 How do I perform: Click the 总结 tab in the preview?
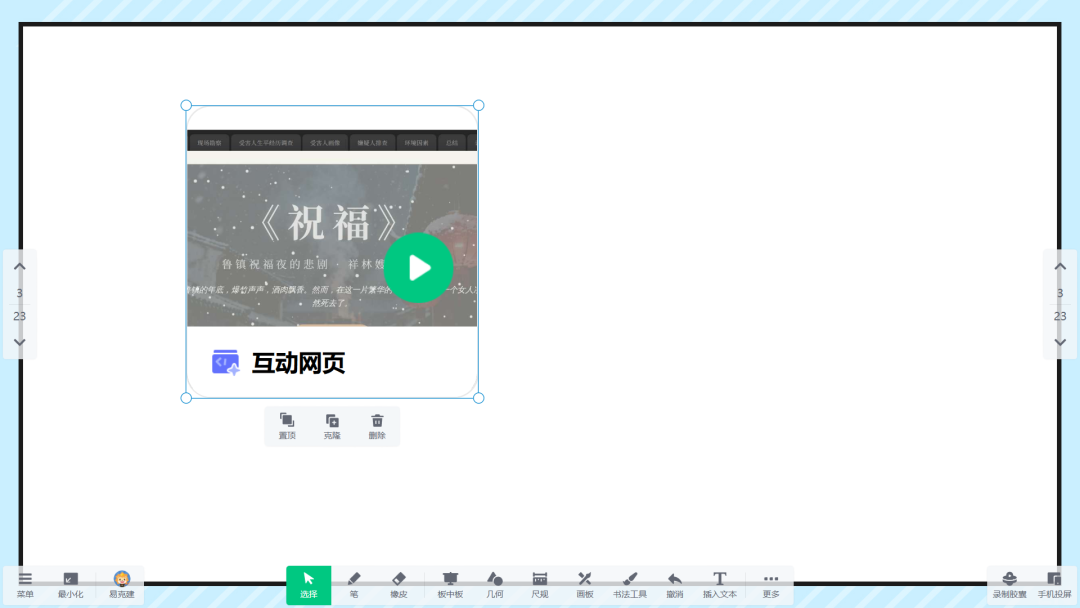(452, 143)
